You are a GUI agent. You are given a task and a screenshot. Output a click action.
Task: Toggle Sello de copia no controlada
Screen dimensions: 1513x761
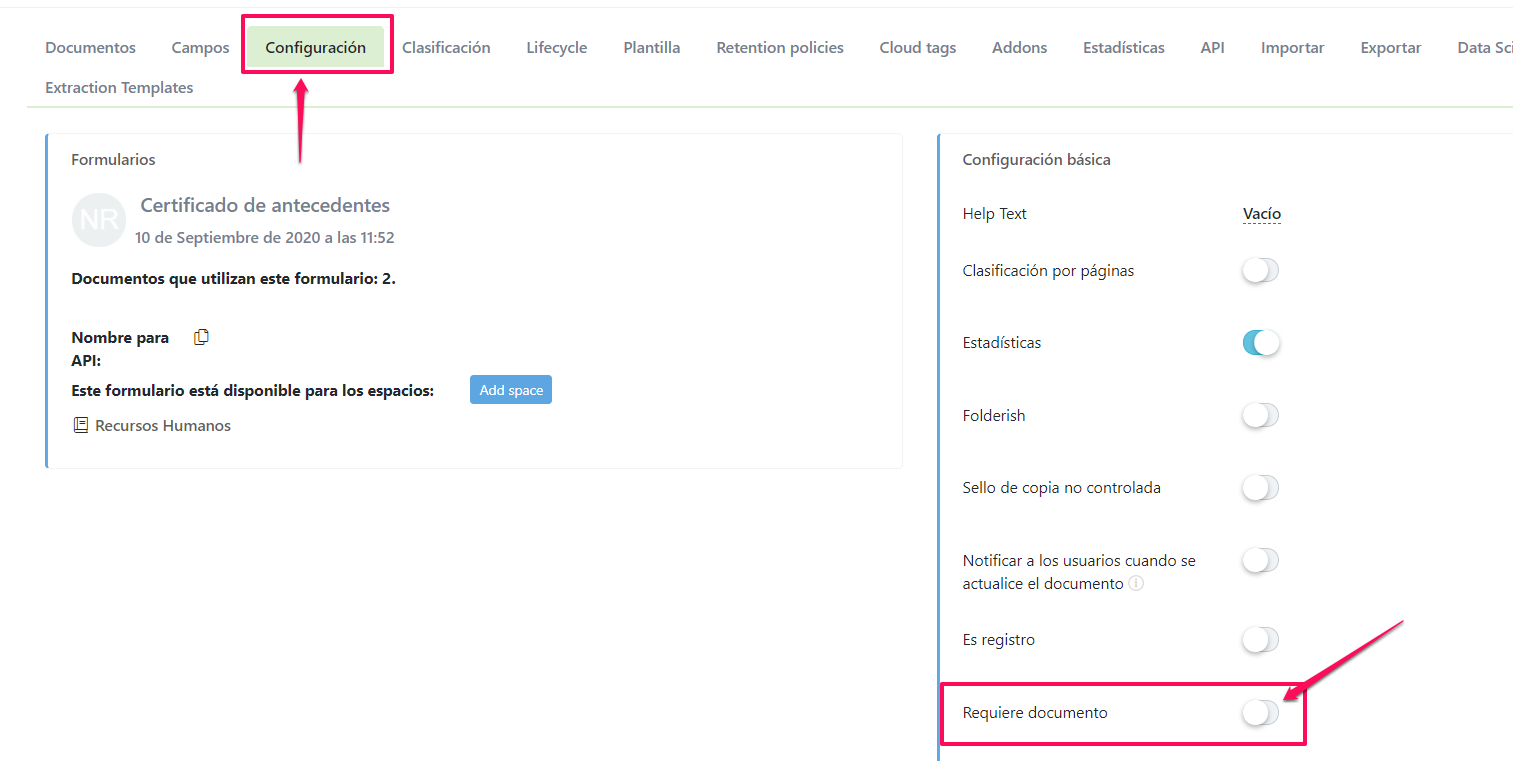pyautogui.click(x=1260, y=488)
